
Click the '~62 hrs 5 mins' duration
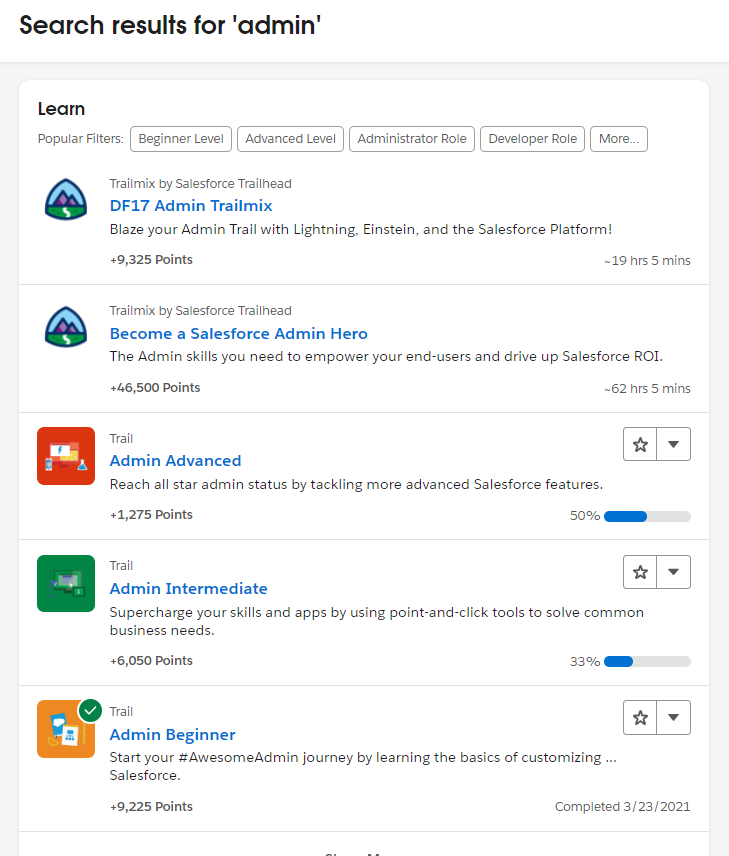[x=647, y=389]
